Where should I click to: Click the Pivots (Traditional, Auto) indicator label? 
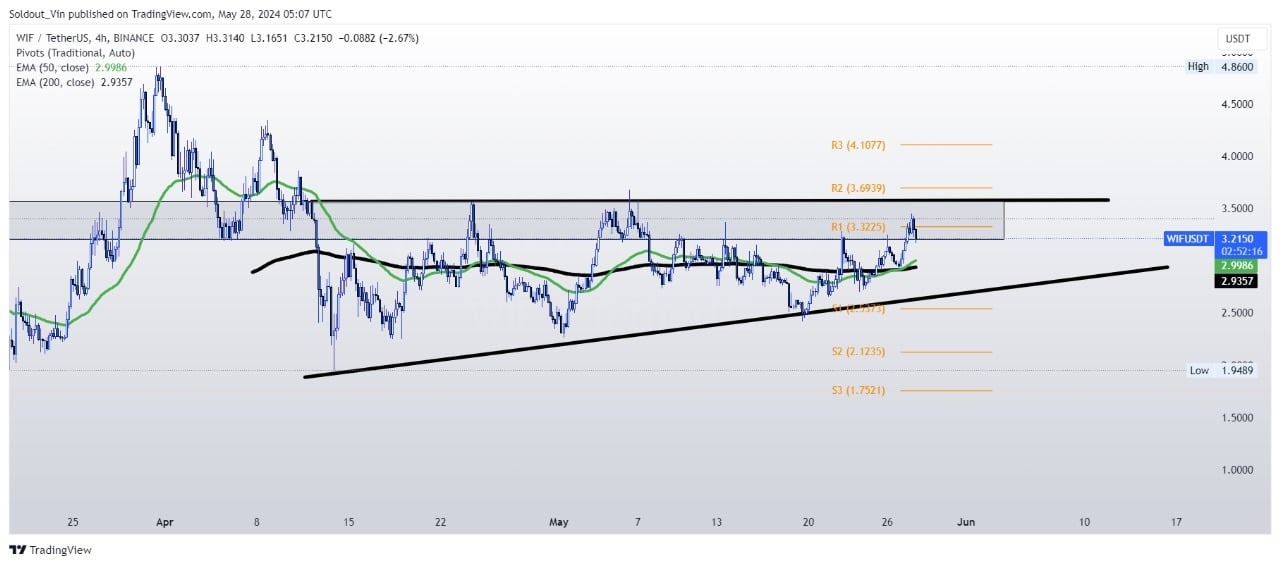(x=76, y=52)
